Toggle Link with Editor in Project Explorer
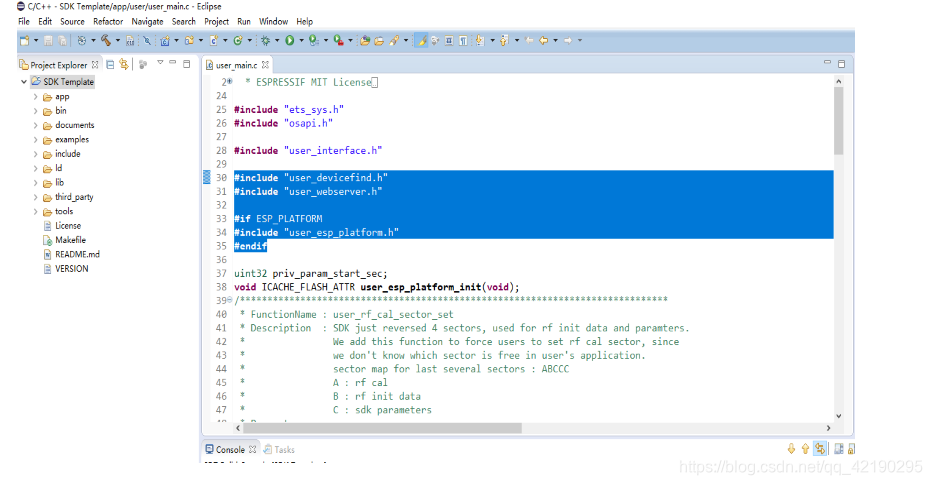932x485 pixels. click(124, 64)
